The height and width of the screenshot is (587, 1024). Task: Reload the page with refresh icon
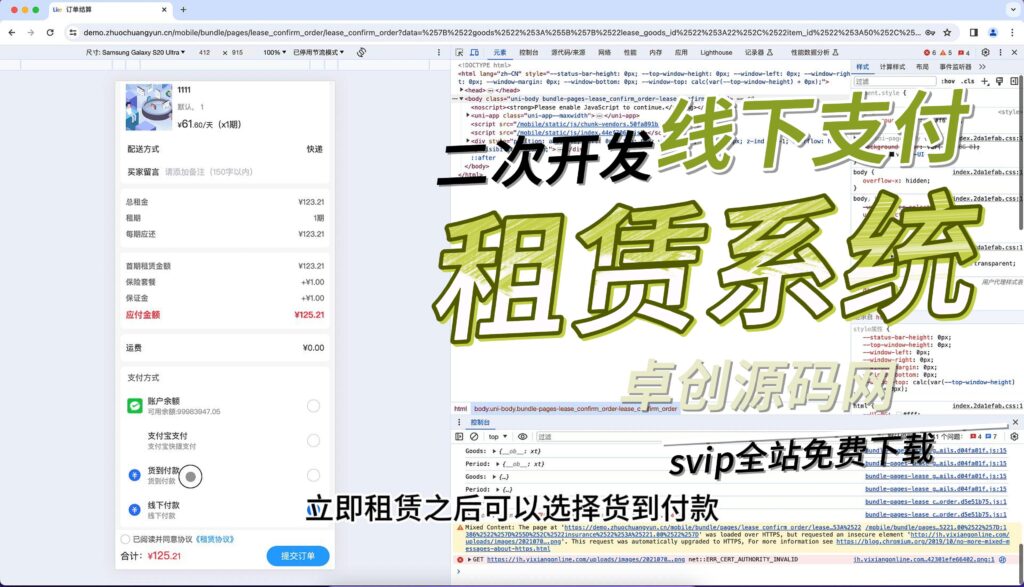coord(50,32)
